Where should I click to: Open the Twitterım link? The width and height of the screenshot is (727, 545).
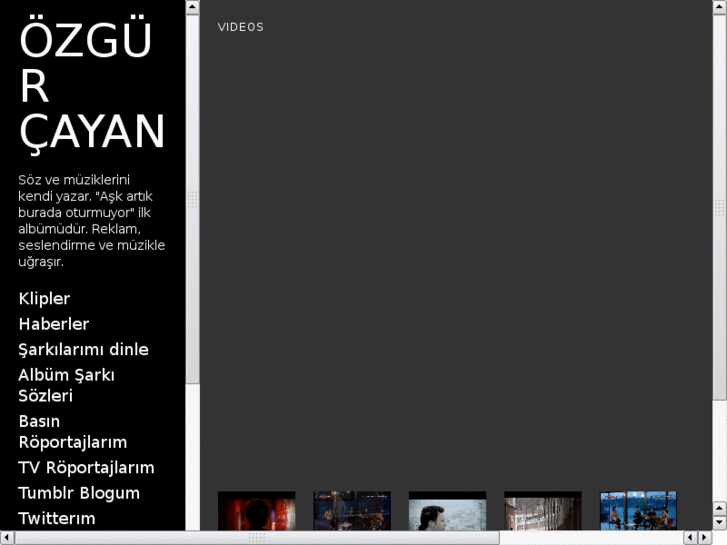(x=57, y=518)
